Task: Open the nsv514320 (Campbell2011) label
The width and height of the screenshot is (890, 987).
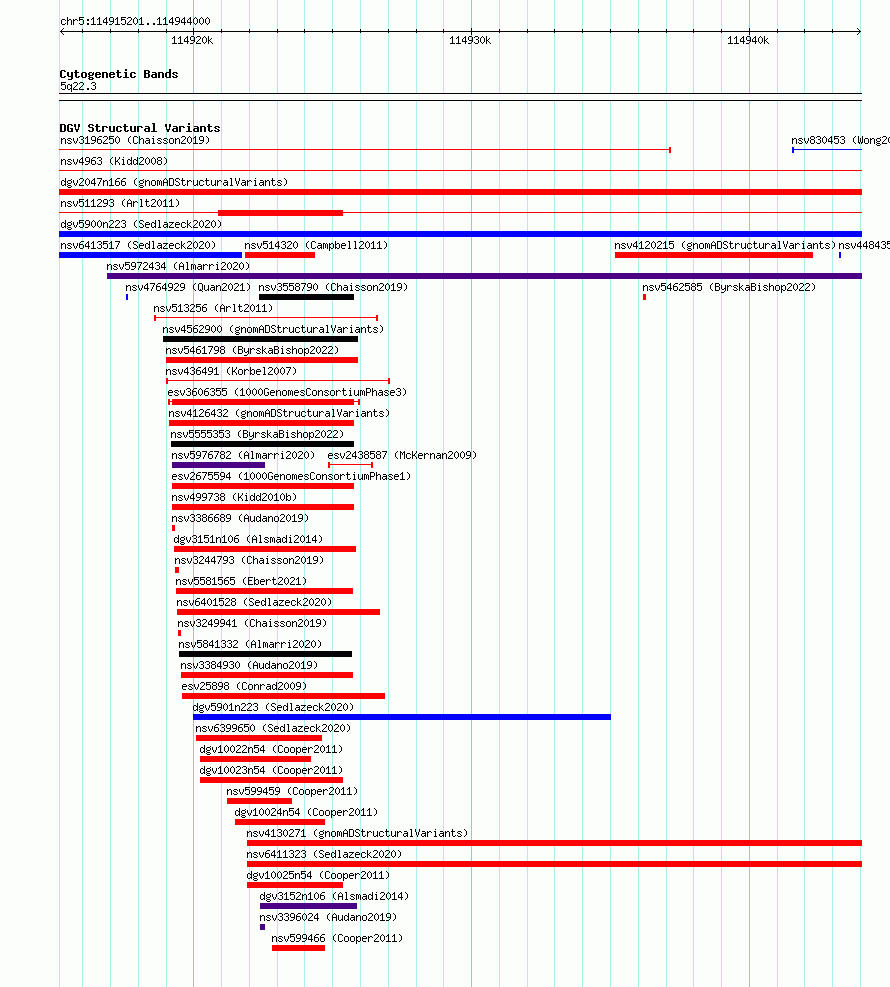Action: click(316, 245)
